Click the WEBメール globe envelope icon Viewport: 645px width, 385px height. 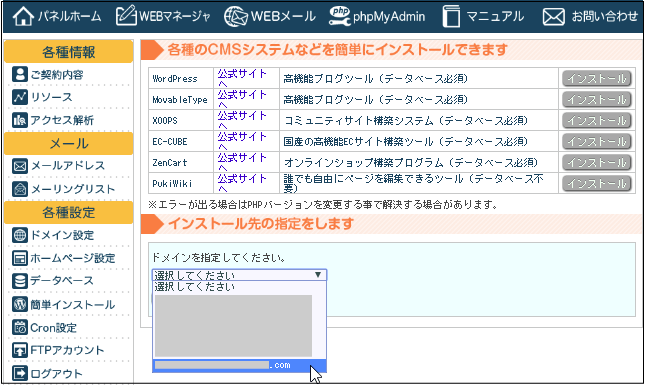click(x=236, y=16)
